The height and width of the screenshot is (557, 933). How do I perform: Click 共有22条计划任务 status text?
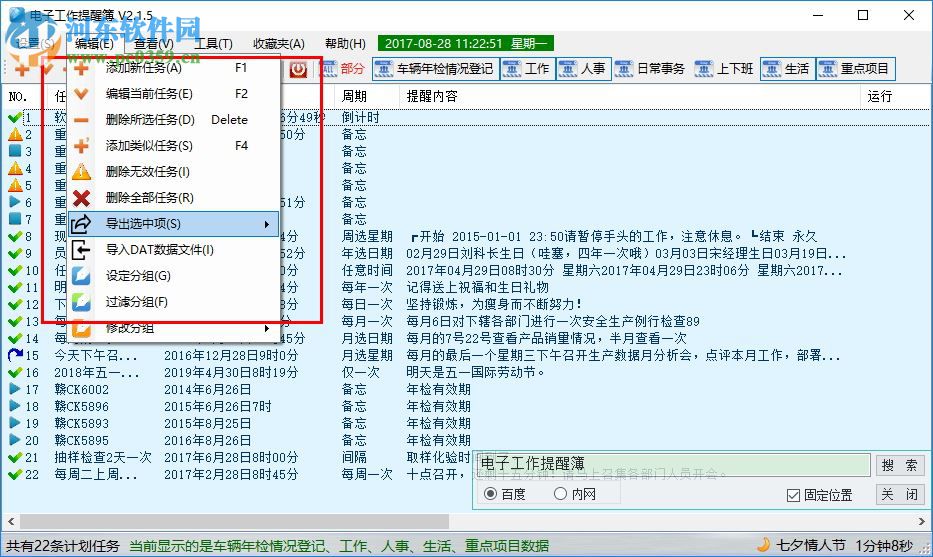tap(63, 546)
